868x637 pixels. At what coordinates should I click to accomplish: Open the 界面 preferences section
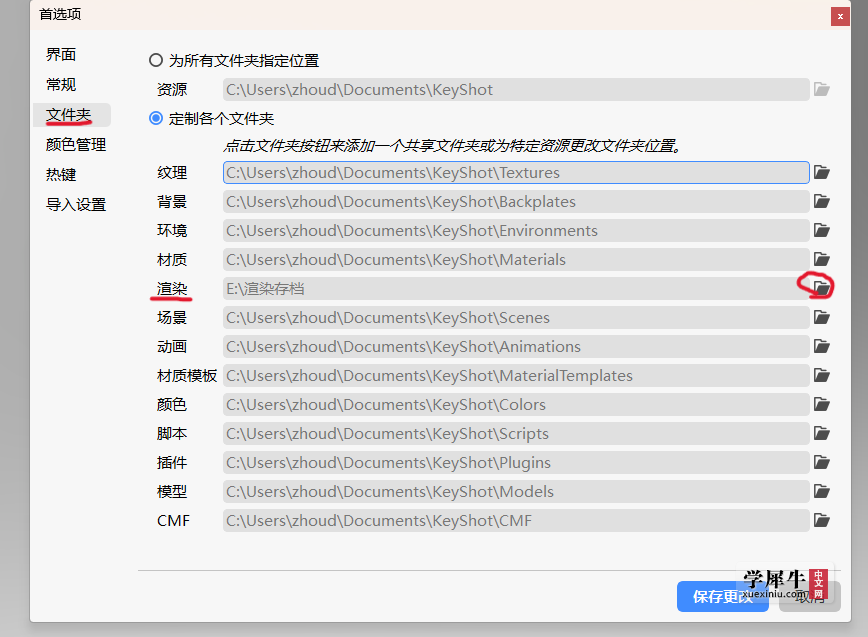click(61, 55)
